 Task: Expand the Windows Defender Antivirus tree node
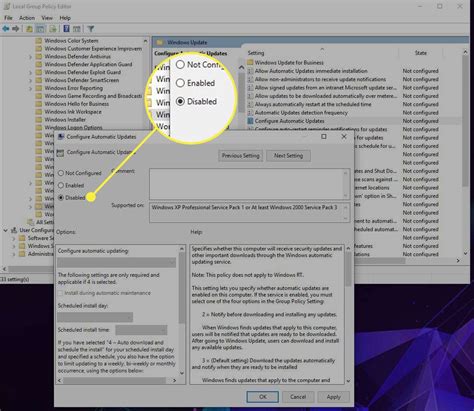[30, 57]
